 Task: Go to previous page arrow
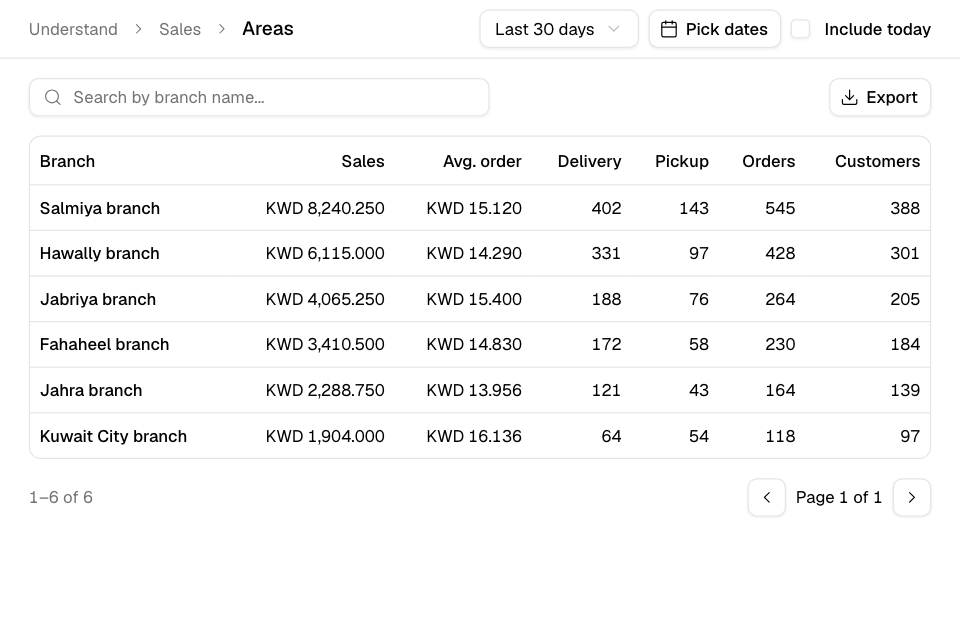[767, 497]
